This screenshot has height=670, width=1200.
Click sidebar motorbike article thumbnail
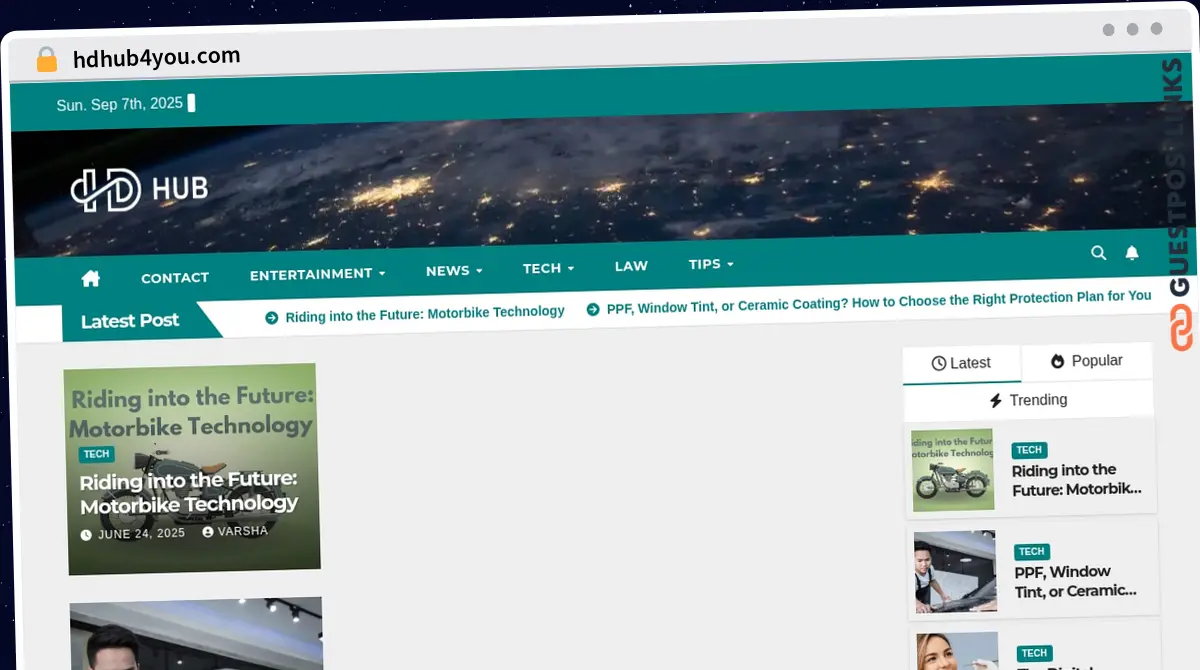coord(953,470)
